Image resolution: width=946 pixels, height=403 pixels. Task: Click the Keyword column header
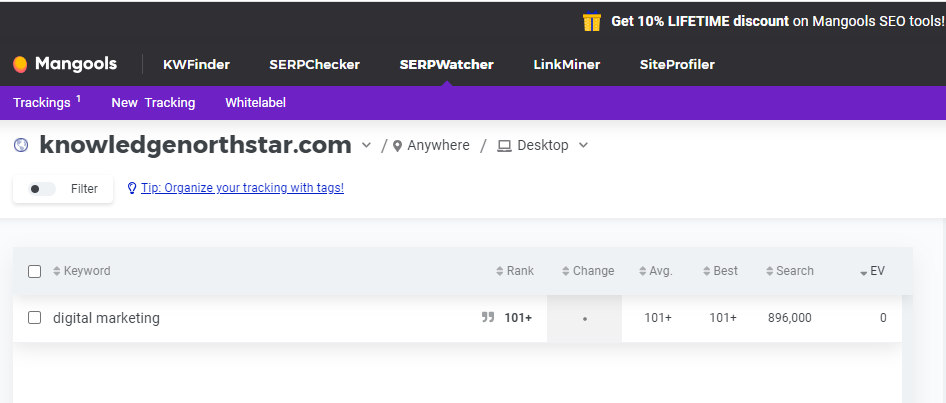coord(87,271)
